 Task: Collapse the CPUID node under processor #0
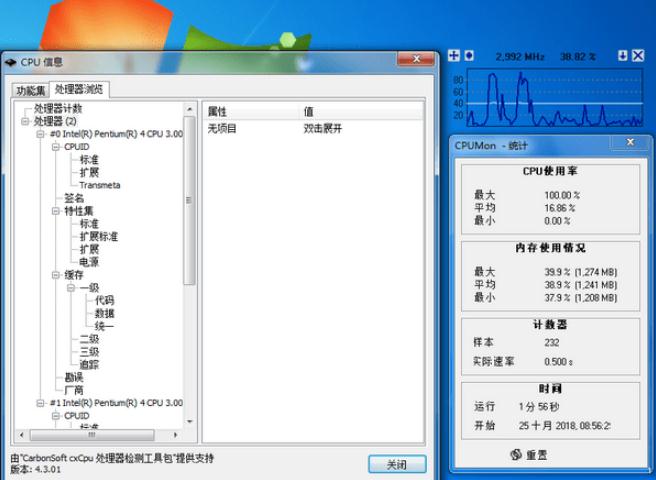click(x=56, y=147)
